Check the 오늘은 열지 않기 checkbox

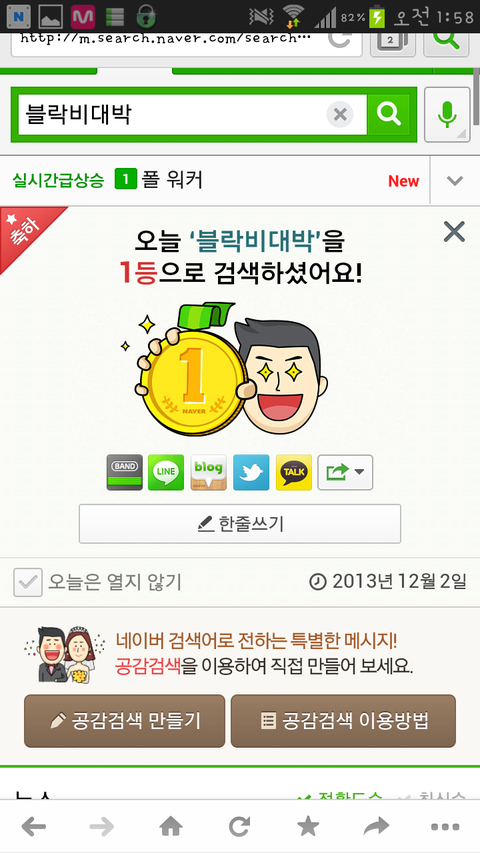pyautogui.click(x=28, y=582)
